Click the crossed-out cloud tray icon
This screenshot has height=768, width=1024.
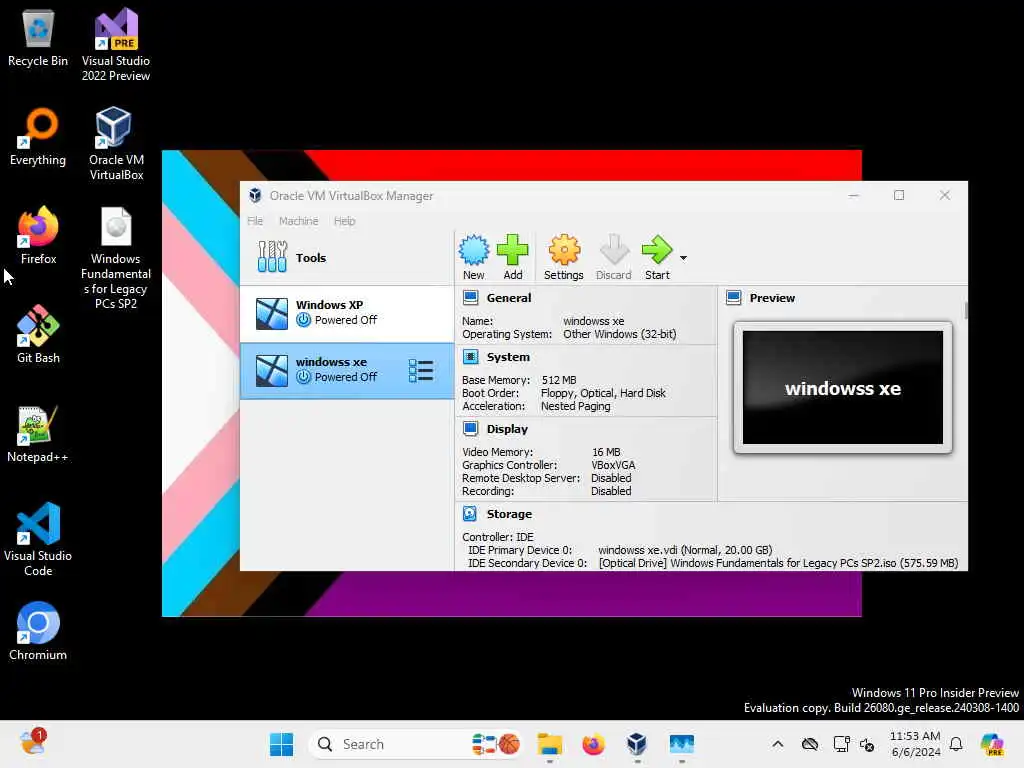coord(810,744)
